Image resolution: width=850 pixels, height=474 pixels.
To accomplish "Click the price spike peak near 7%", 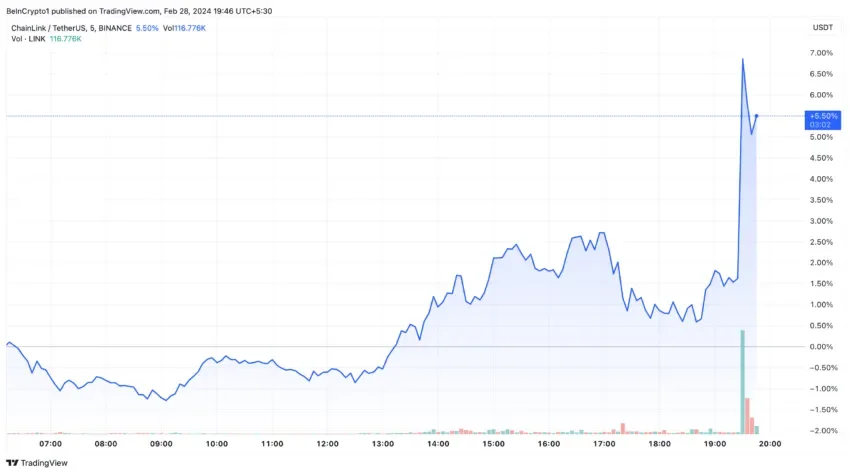I will click(x=743, y=59).
